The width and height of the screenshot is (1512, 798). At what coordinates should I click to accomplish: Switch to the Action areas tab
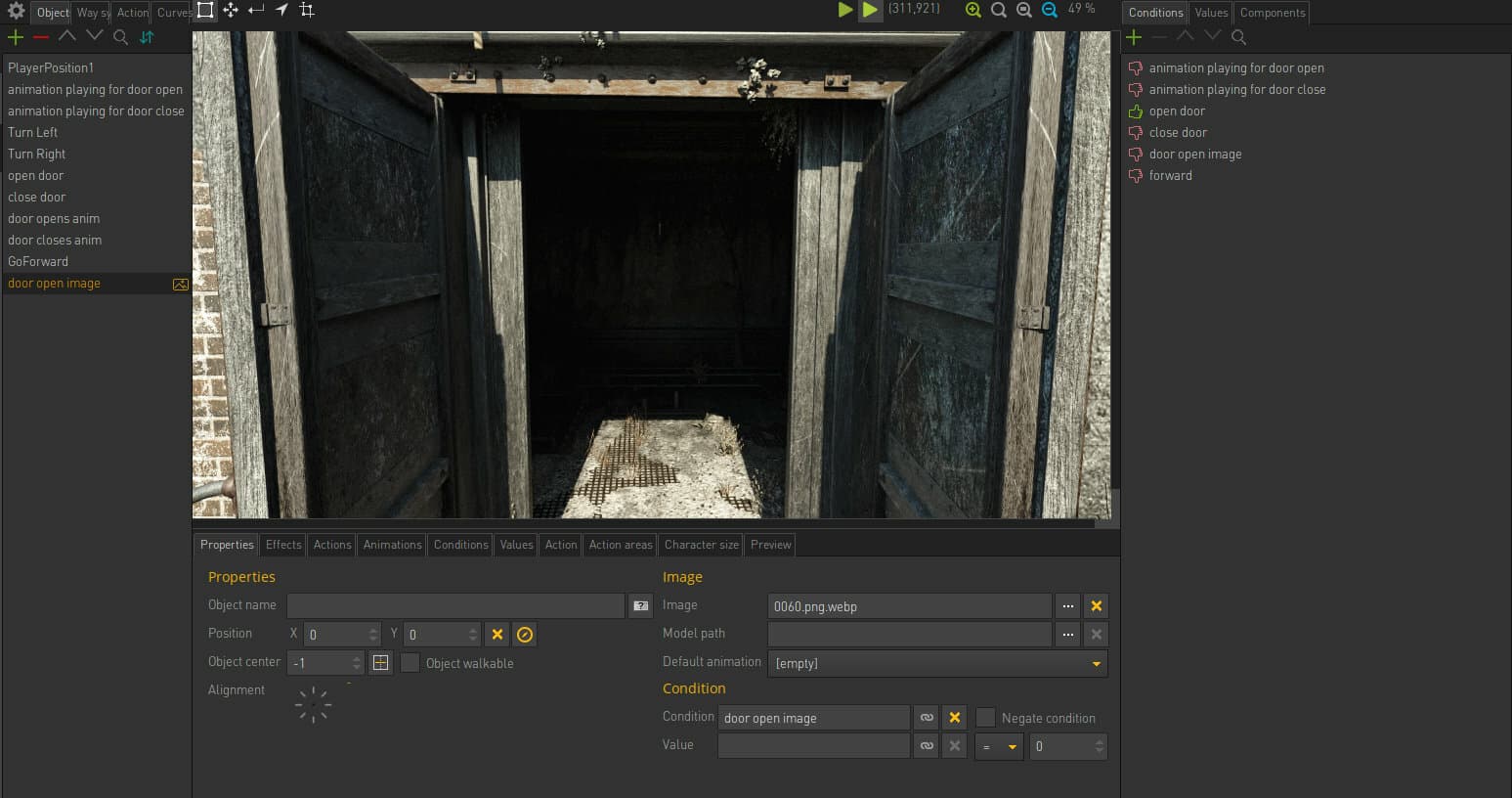(x=621, y=545)
